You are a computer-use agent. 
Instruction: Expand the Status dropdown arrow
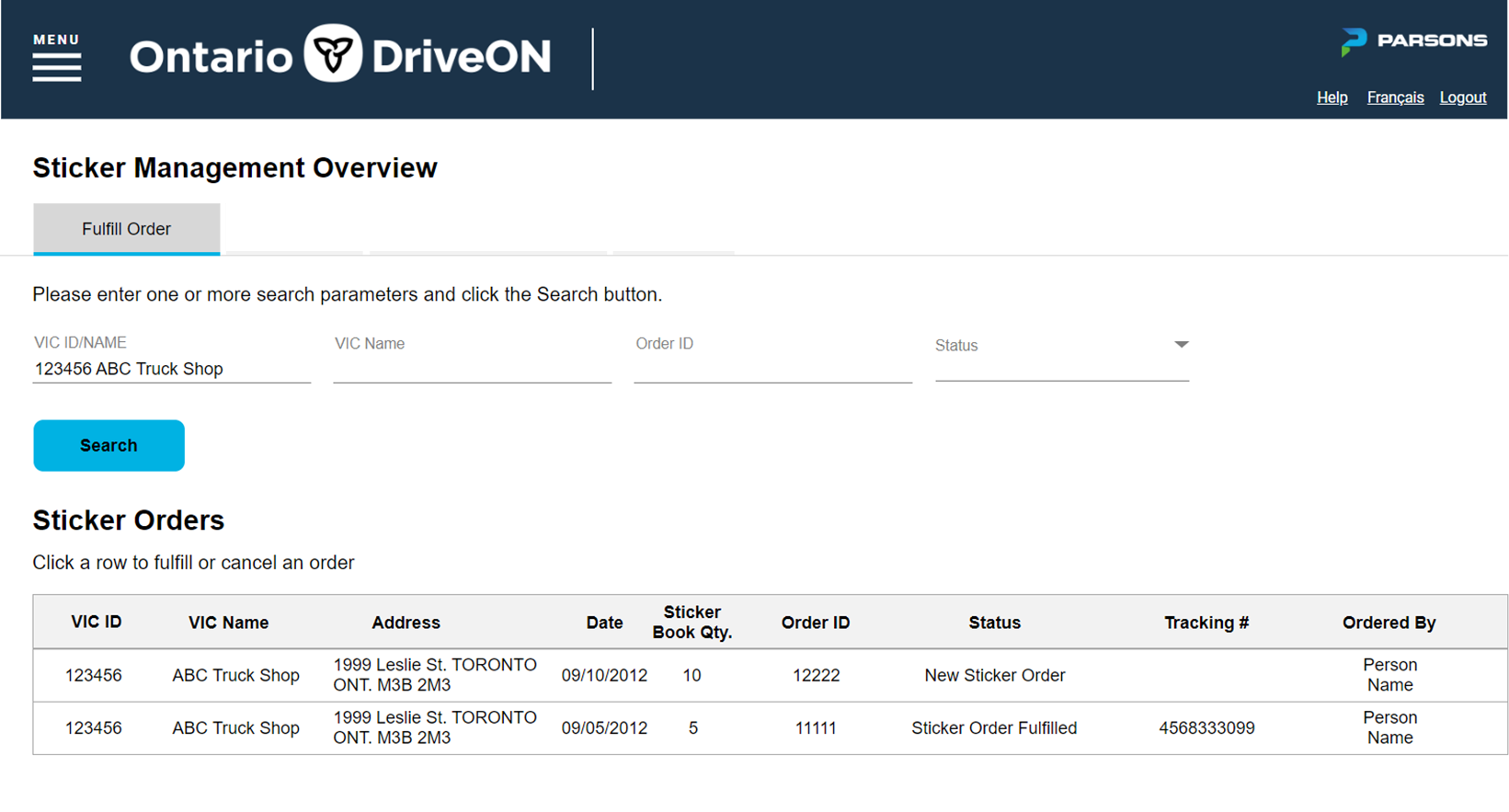pos(1181,345)
